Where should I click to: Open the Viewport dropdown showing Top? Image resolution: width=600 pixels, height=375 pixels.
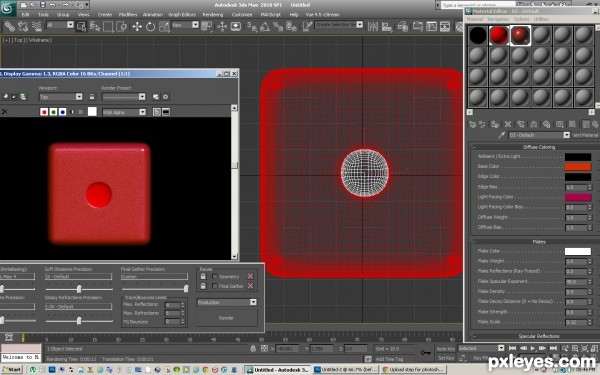(x=60, y=97)
